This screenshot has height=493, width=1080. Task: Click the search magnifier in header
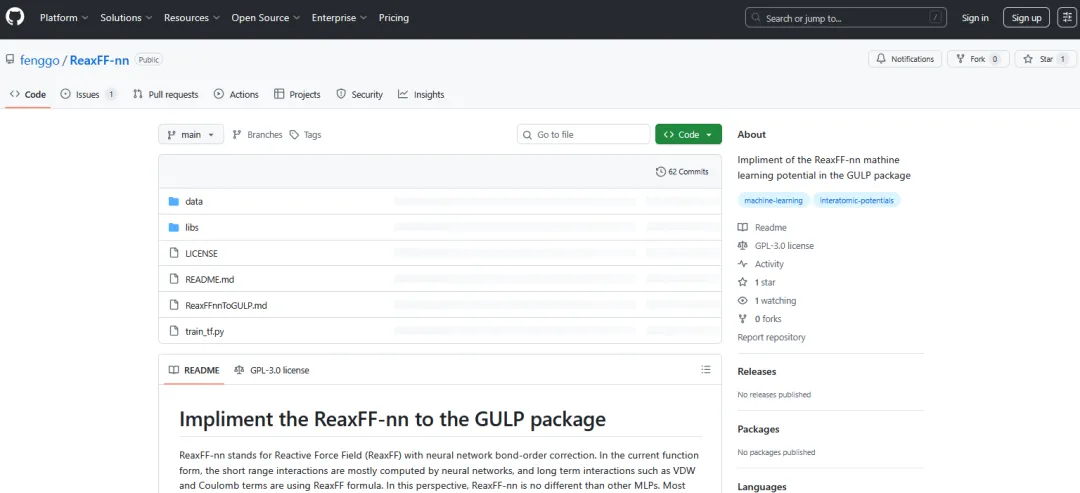756,19
